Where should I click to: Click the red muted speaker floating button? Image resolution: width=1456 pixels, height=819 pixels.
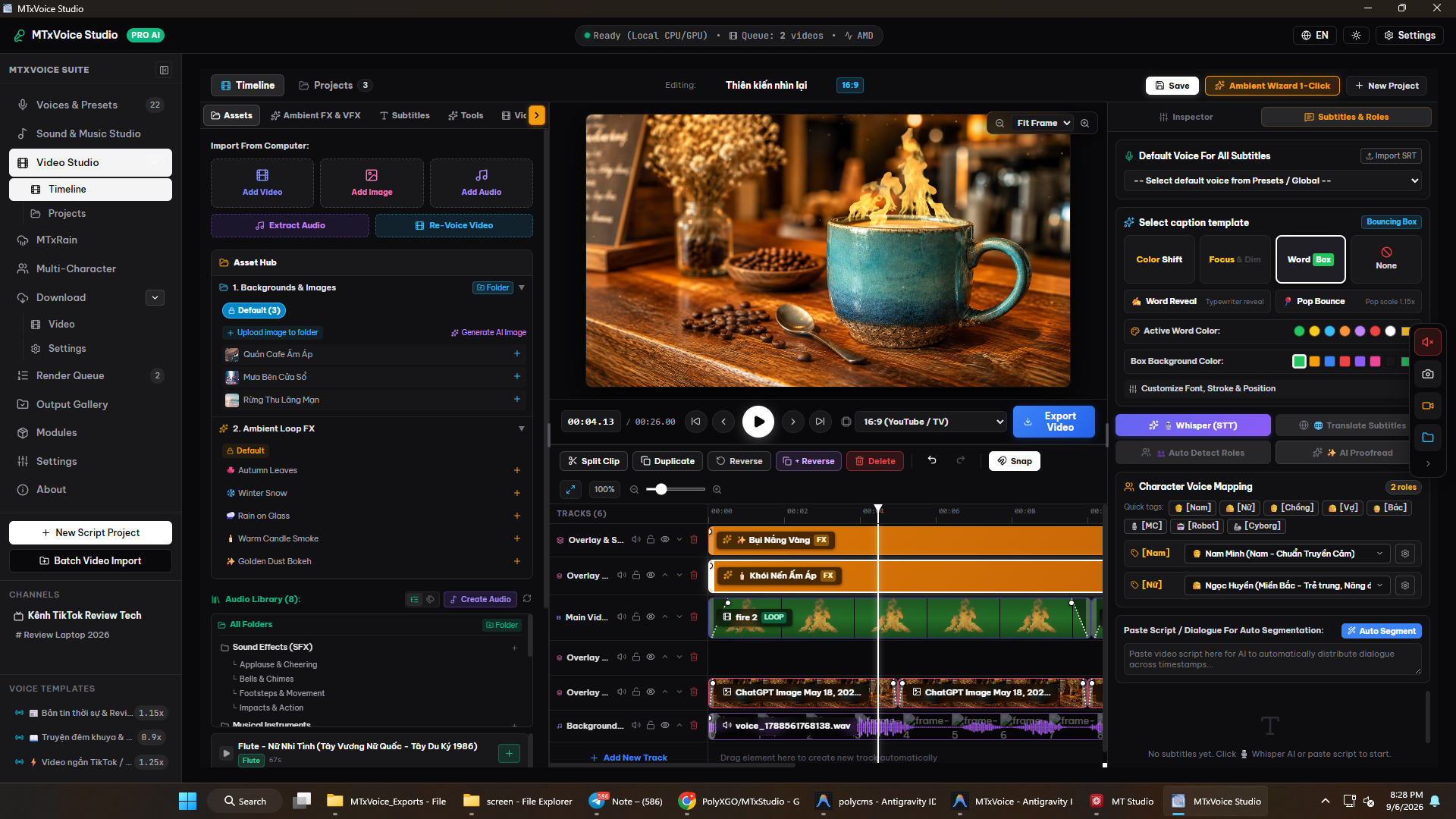pyautogui.click(x=1427, y=342)
